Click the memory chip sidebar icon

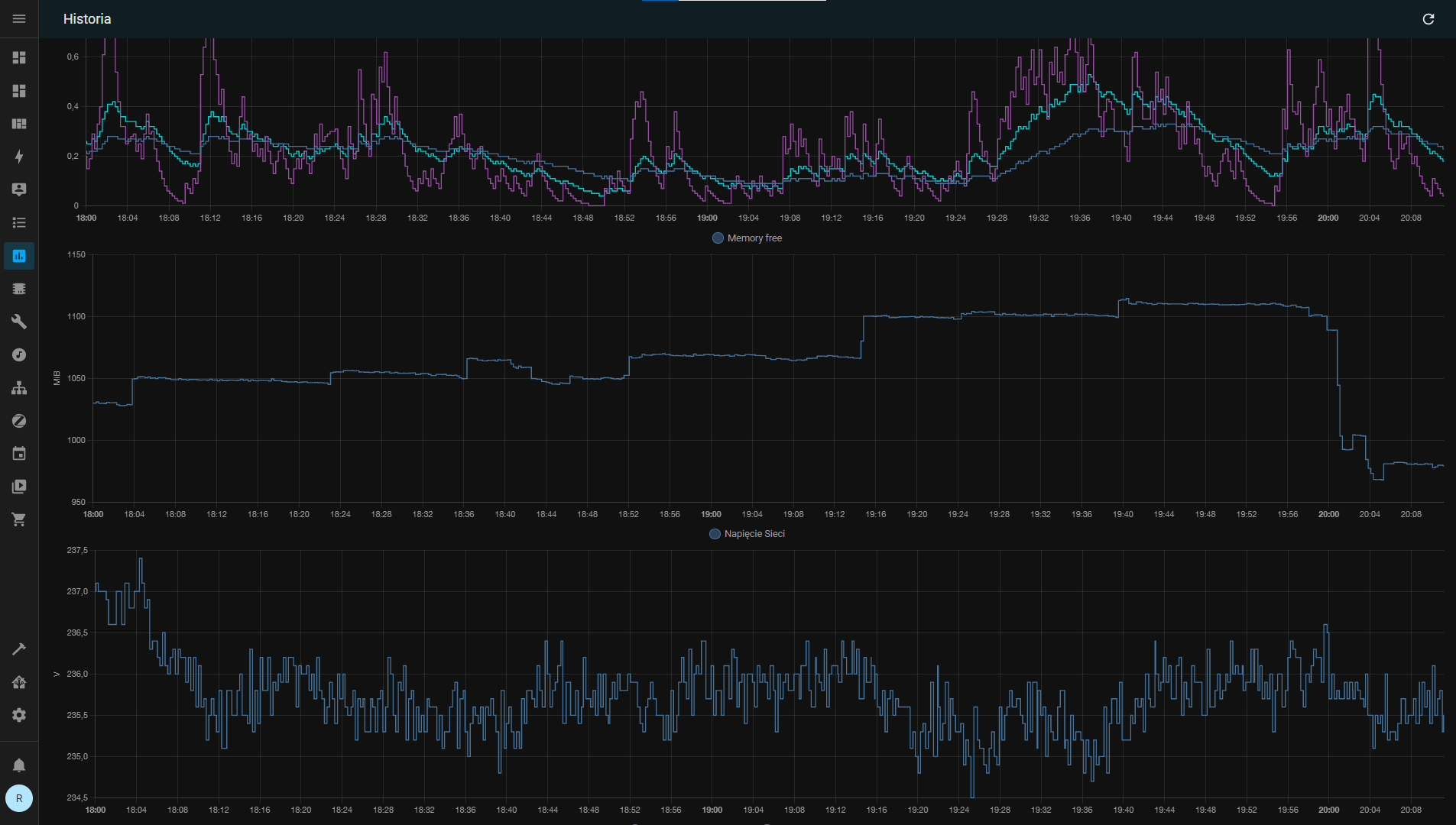[19, 289]
